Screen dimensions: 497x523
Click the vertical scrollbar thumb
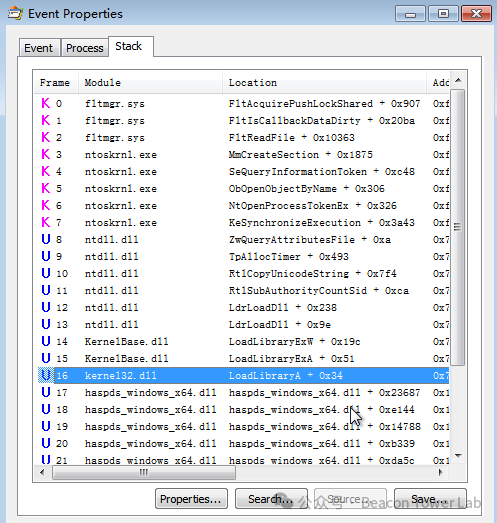point(458,227)
